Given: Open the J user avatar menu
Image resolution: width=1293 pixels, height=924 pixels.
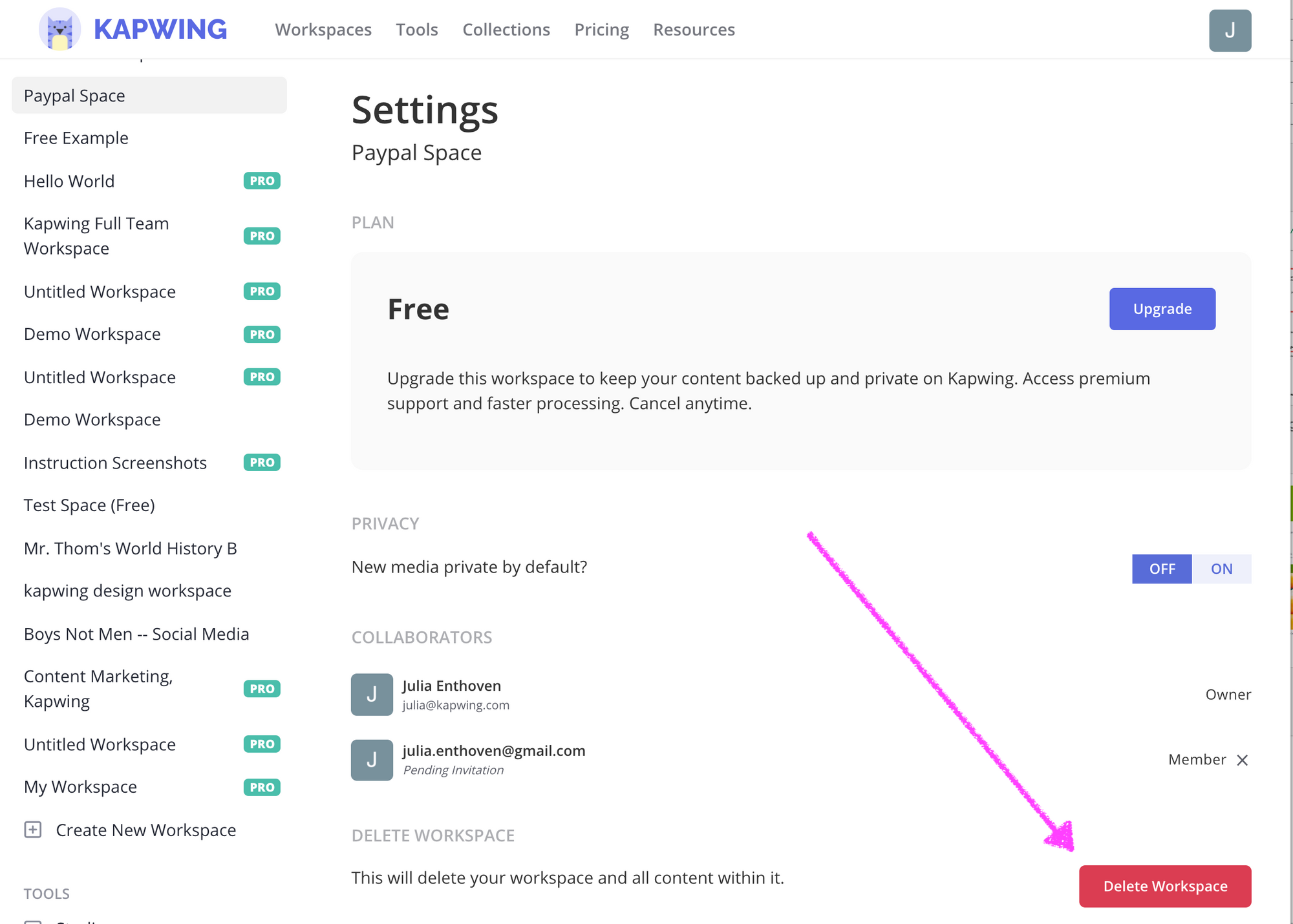Looking at the screenshot, I should [x=1230, y=30].
